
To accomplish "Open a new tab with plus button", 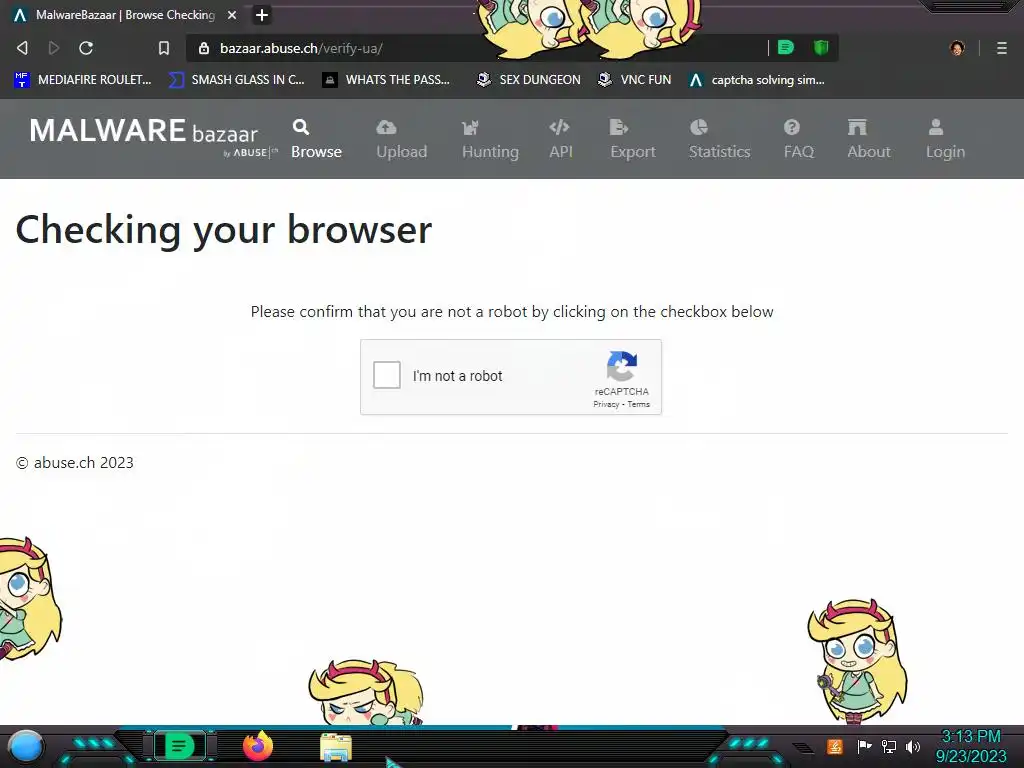I will point(262,15).
